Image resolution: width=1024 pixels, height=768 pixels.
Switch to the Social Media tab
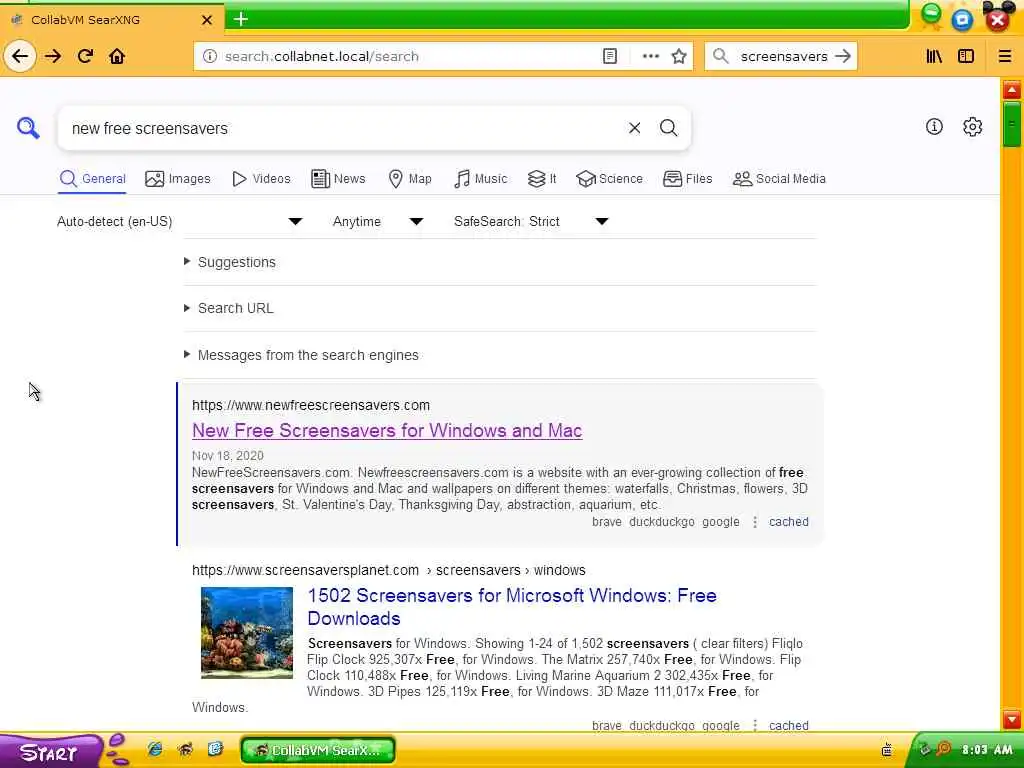click(779, 179)
